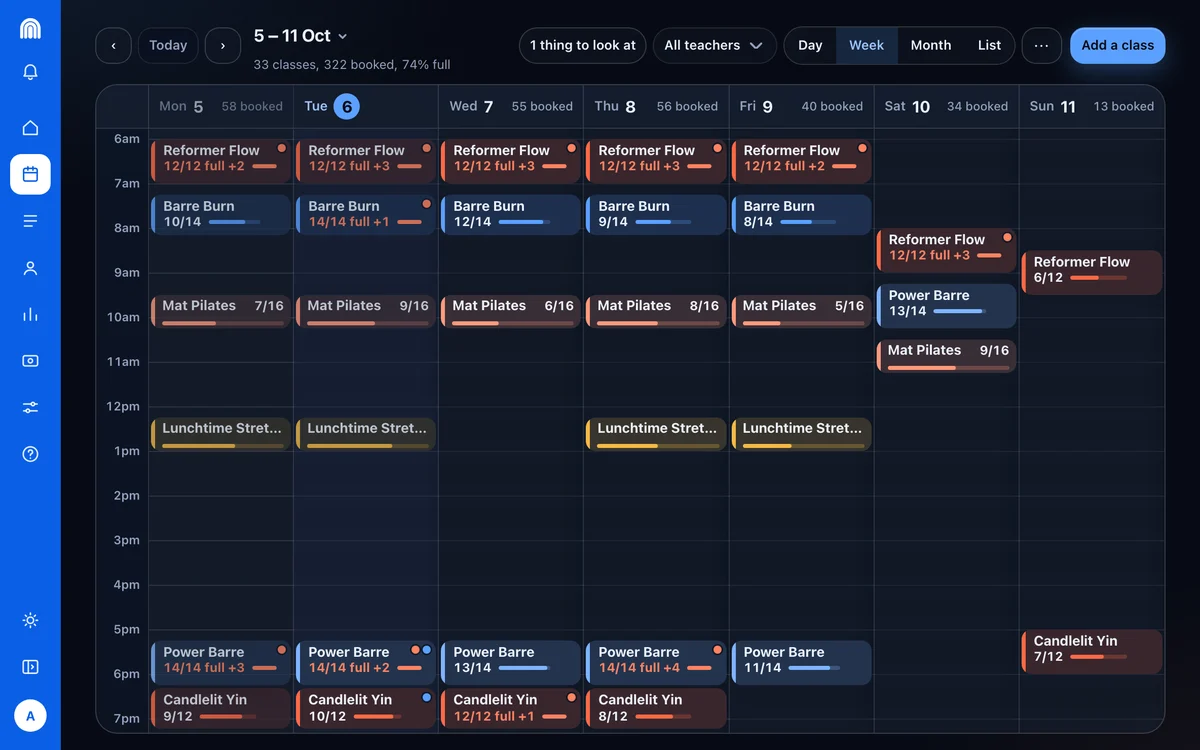Viewport: 1200px width, 750px height.
Task: Open Tuesday's Barre Burn class card
Action: click(x=366, y=215)
